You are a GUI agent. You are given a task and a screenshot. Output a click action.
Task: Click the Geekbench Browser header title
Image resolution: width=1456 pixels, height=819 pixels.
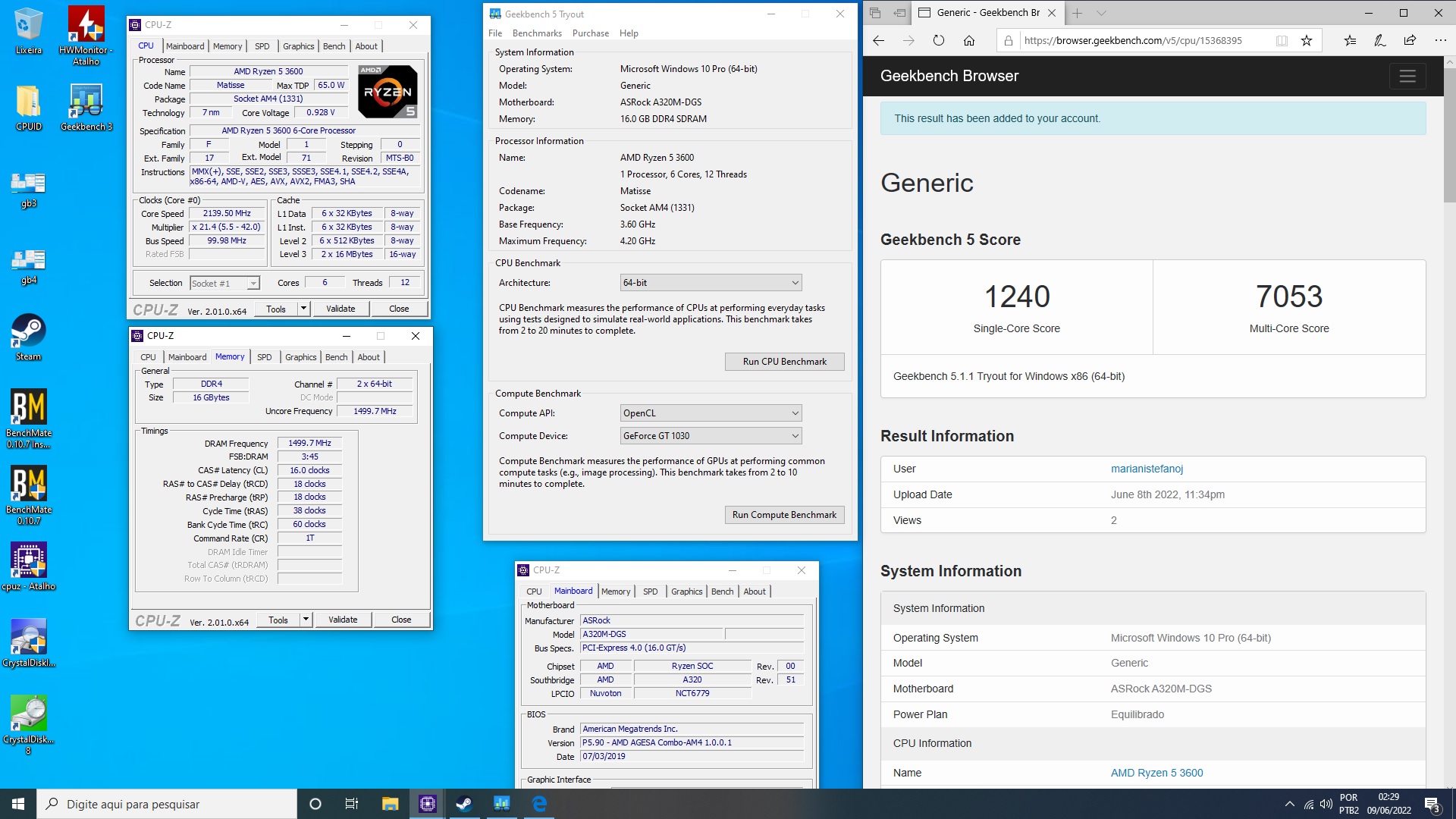click(x=949, y=76)
